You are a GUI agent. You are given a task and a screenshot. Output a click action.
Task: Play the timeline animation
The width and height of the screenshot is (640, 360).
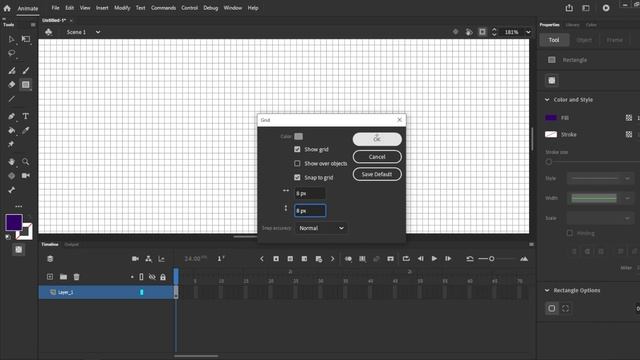434,259
